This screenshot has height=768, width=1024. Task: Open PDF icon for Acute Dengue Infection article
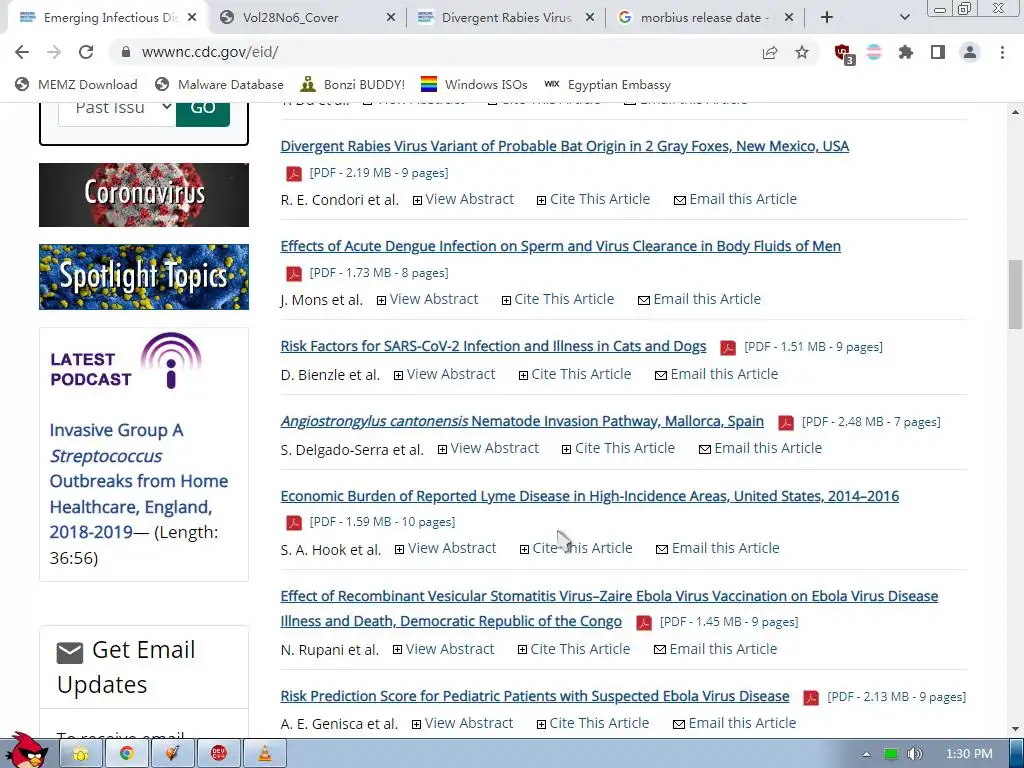tap(294, 274)
